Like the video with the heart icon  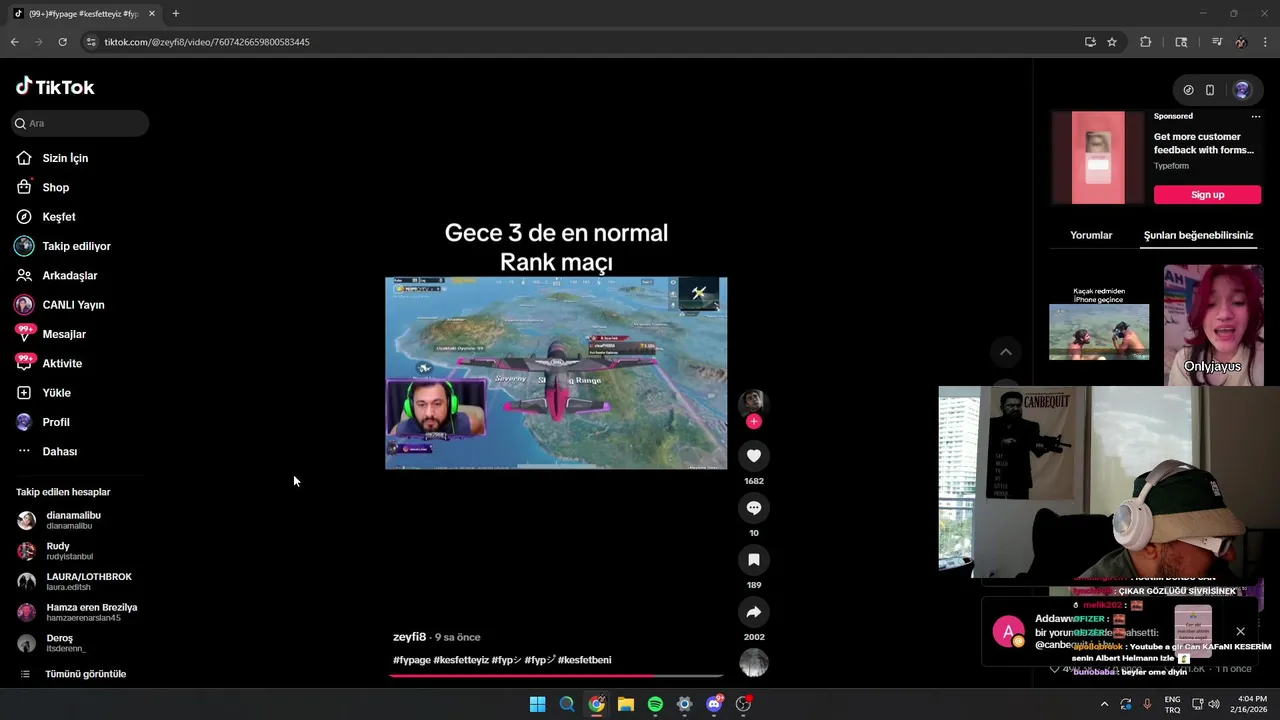pyautogui.click(x=754, y=456)
